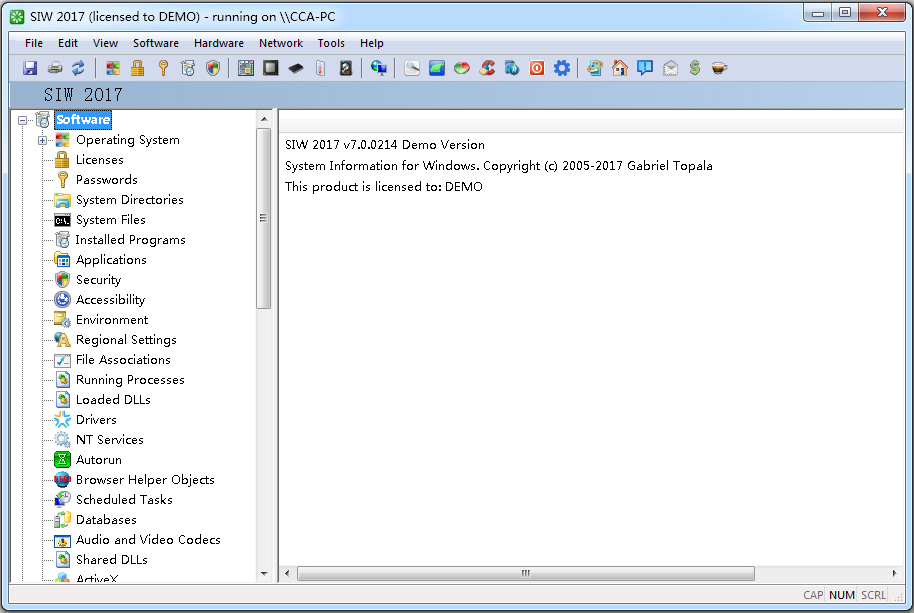Screen dimensions: 914x613
Task: Select Applications in the tree
Action: [x=111, y=260]
